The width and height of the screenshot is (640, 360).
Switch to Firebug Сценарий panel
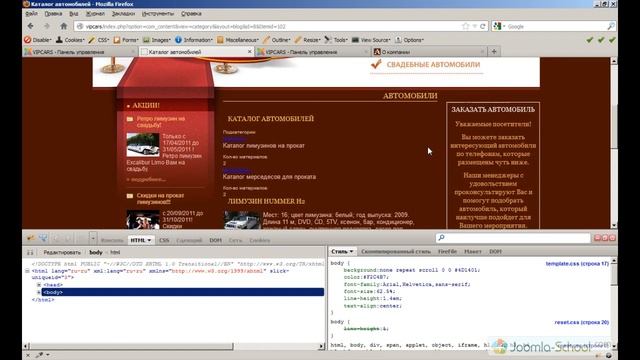189,240
